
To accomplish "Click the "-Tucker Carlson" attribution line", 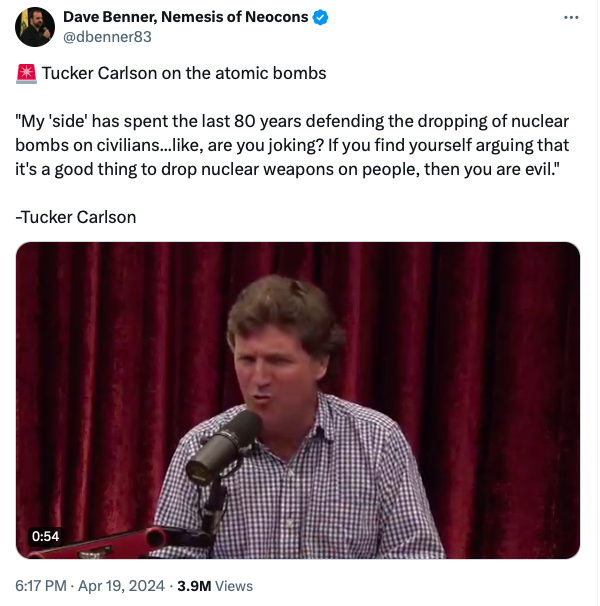I will 76,217.
